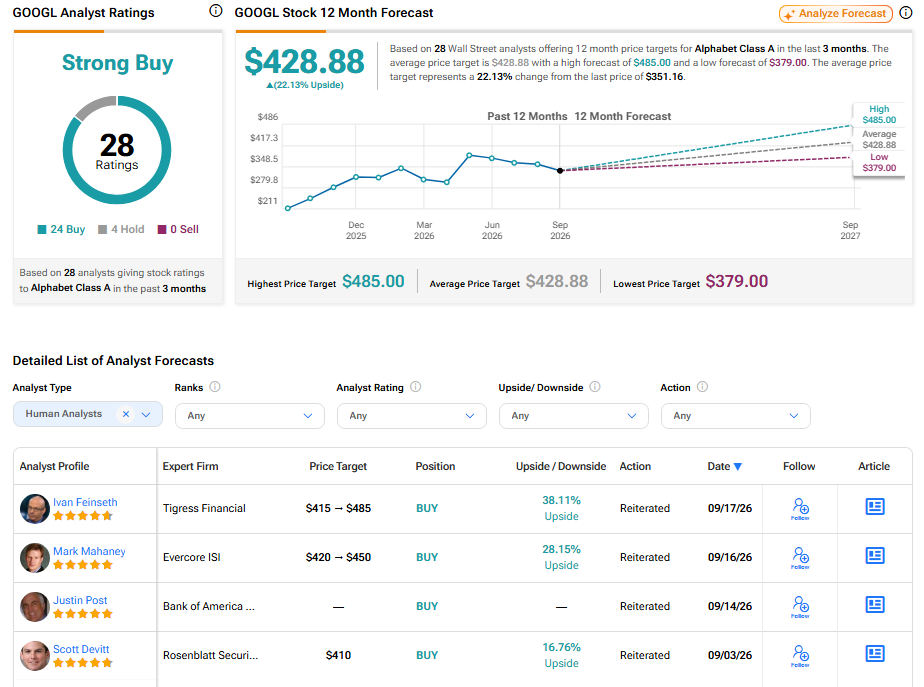
Task: Click the Price Target column header
Action: (x=338, y=466)
